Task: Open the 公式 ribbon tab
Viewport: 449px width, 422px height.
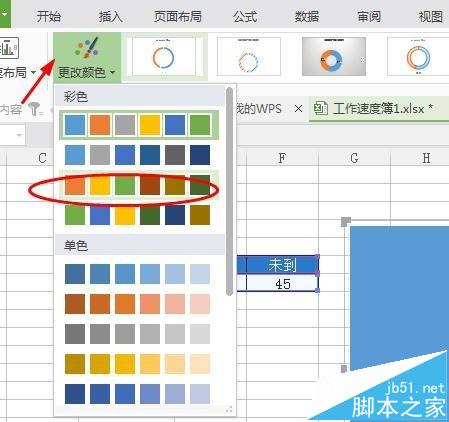Action: pyautogui.click(x=245, y=16)
